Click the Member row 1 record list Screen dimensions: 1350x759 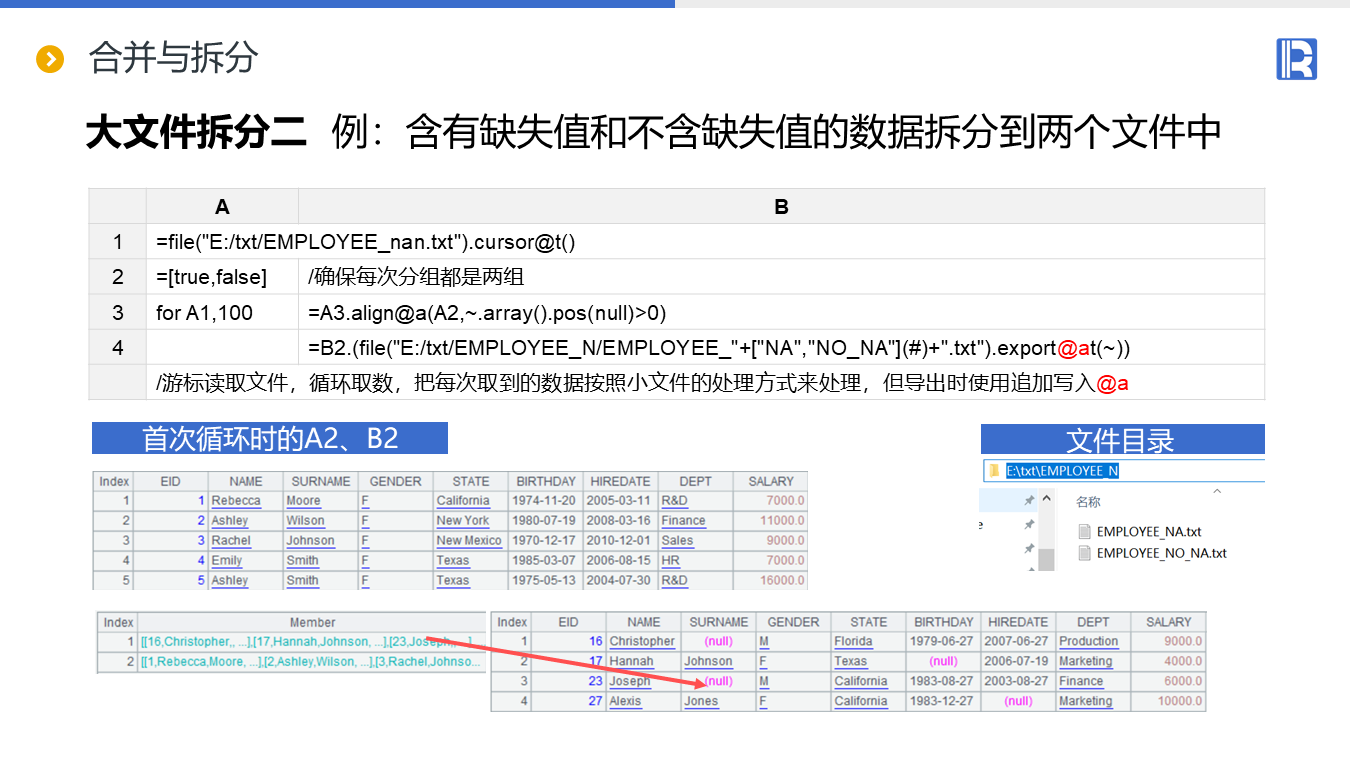click(x=312, y=642)
